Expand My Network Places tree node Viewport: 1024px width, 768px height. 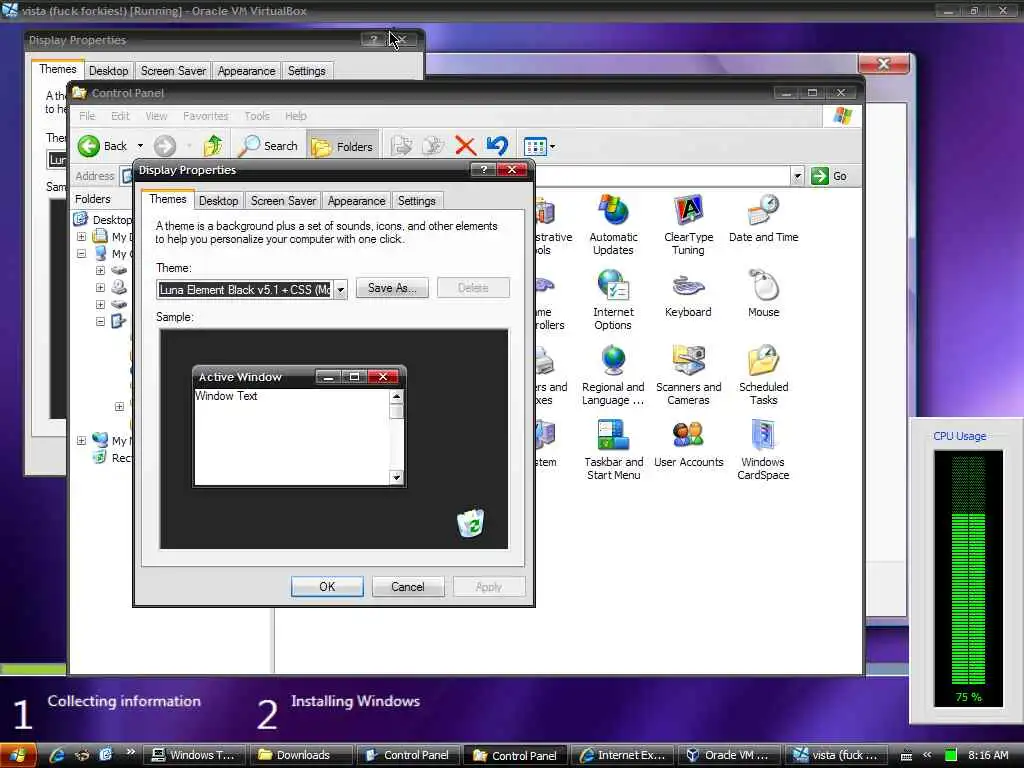[x=81, y=440]
